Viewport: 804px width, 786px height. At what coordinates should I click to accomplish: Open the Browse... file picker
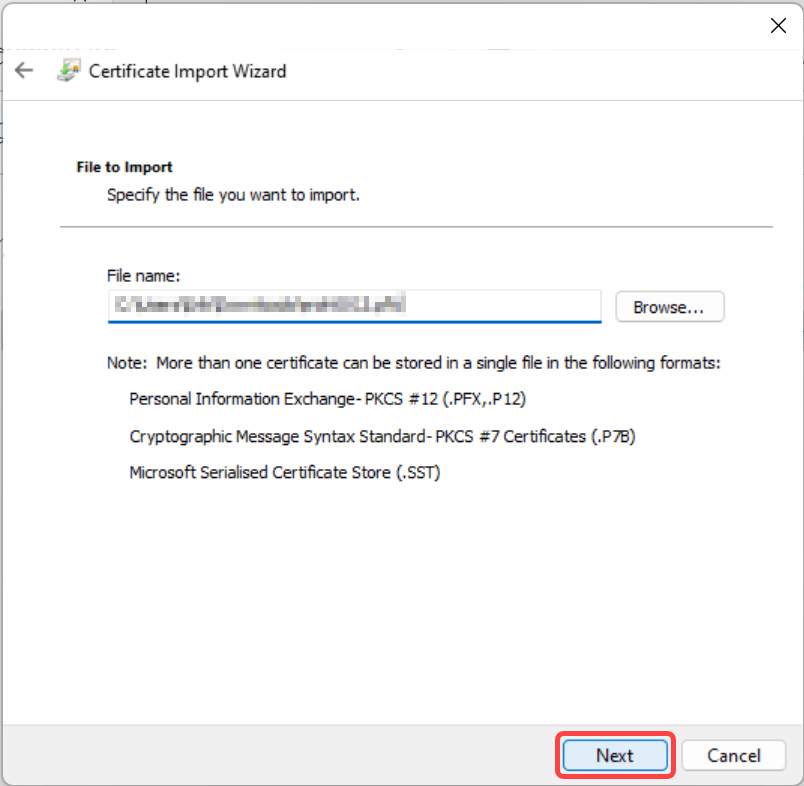(x=670, y=307)
